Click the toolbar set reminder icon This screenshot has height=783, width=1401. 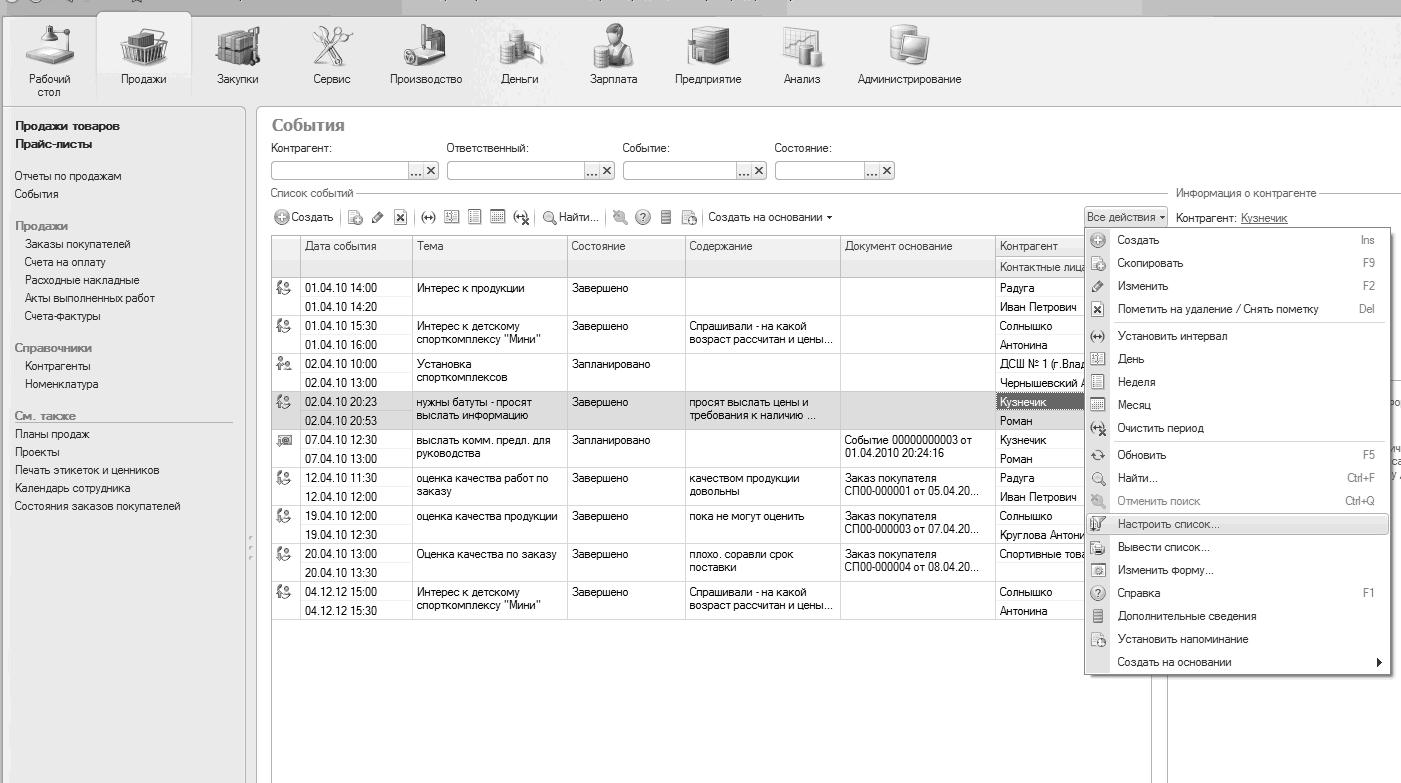(x=689, y=217)
